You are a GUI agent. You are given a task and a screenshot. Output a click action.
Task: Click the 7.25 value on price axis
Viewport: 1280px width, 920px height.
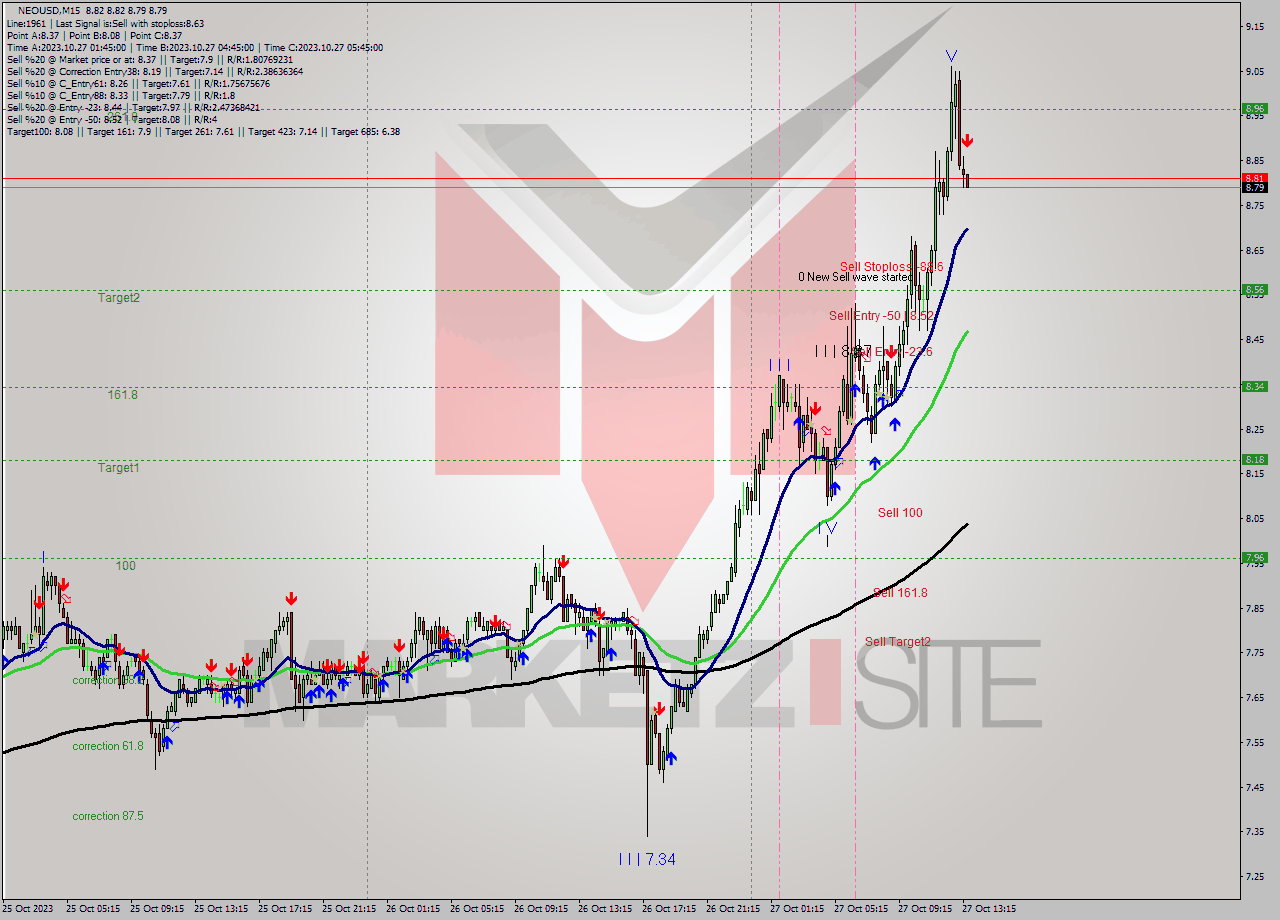pos(1254,877)
